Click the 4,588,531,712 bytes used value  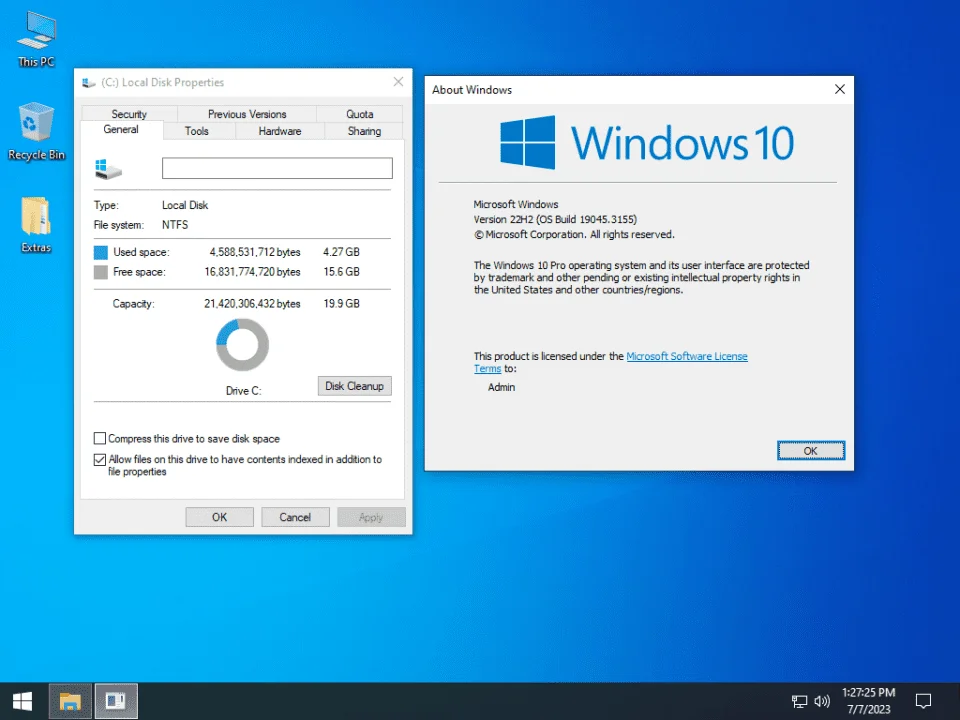click(x=255, y=252)
